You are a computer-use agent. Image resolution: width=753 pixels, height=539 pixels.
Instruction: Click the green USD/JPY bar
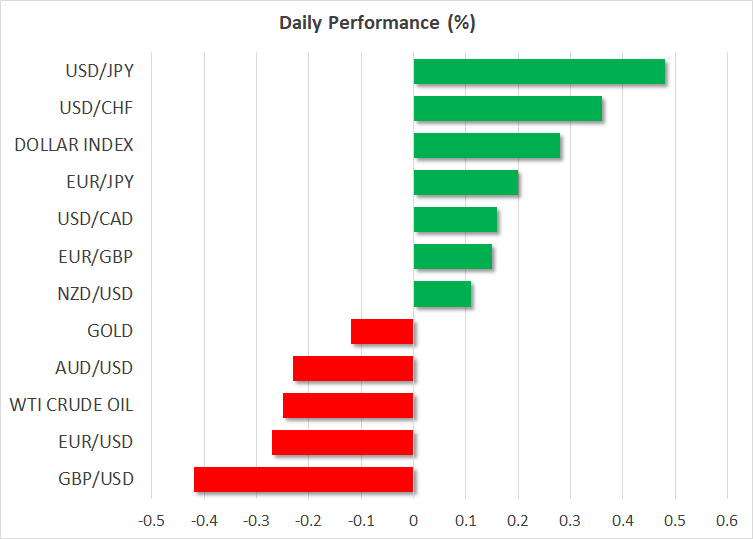(539, 72)
